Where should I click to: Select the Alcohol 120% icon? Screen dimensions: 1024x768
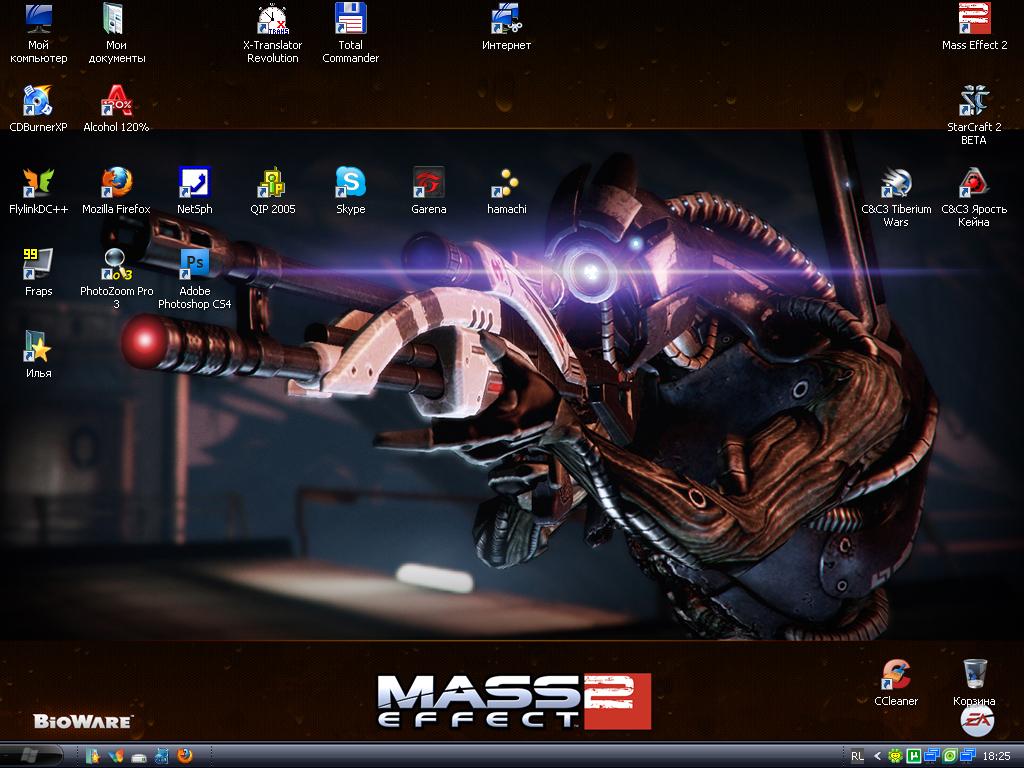click(x=116, y=108)
